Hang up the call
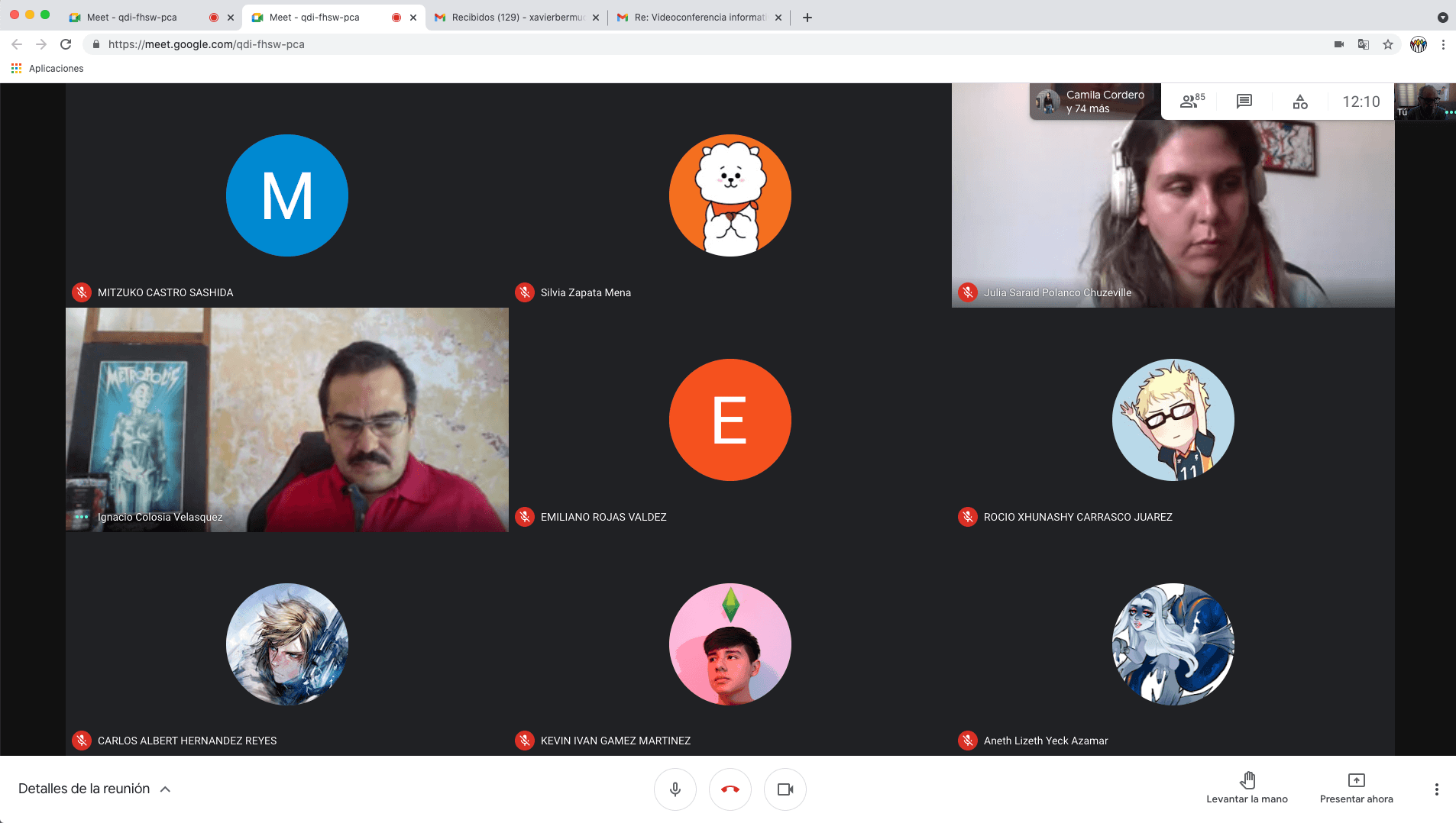 730,789
